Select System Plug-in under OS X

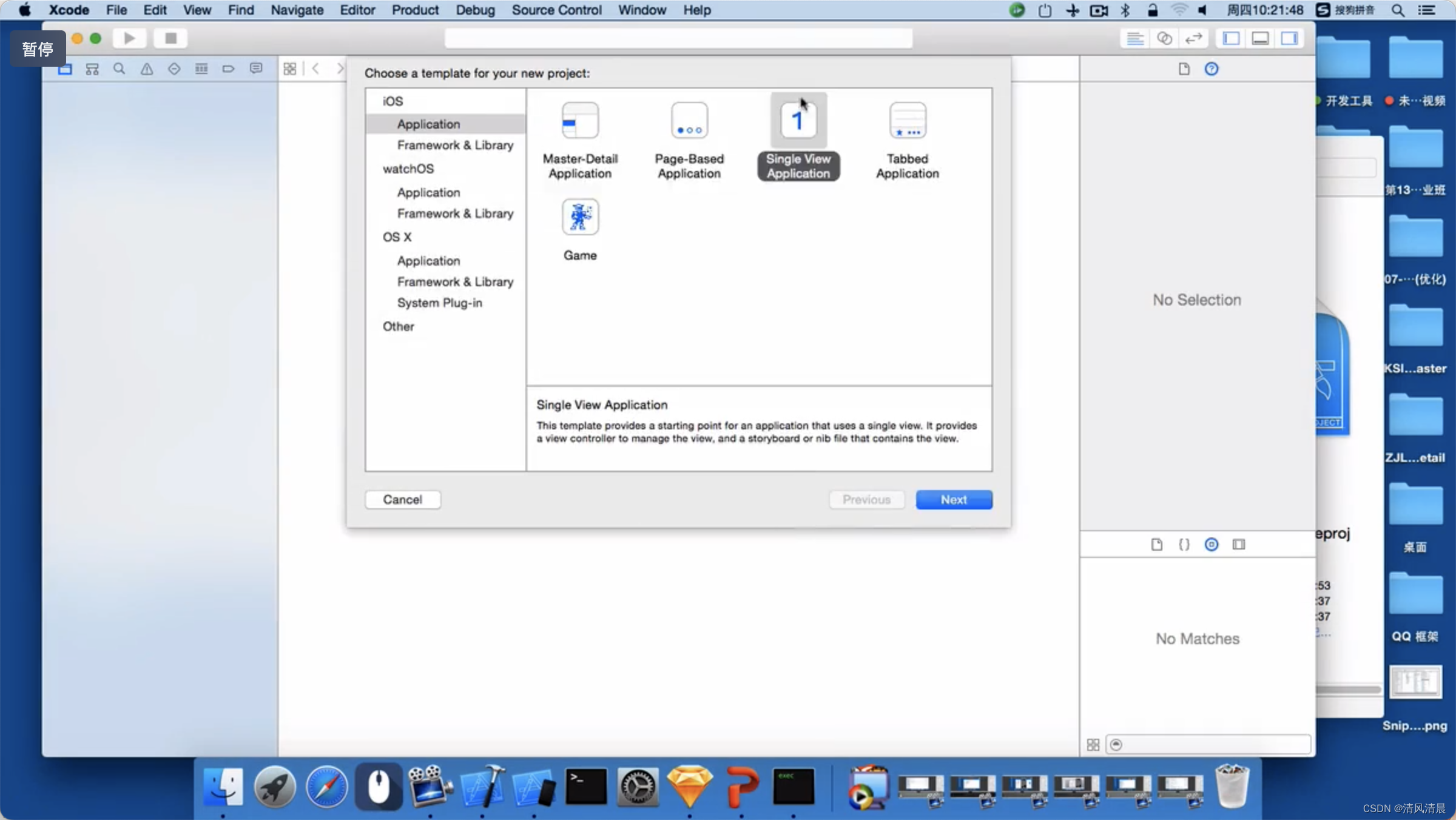[x=439, y=303]
